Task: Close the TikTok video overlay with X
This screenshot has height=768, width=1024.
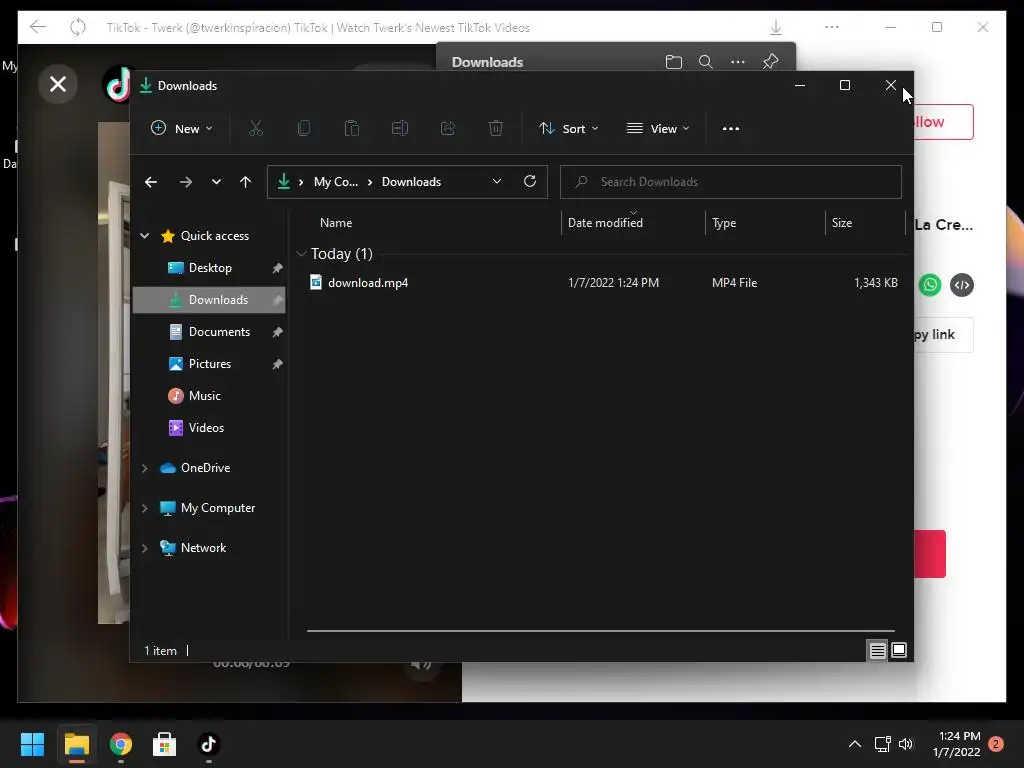Action: [58, 84]
